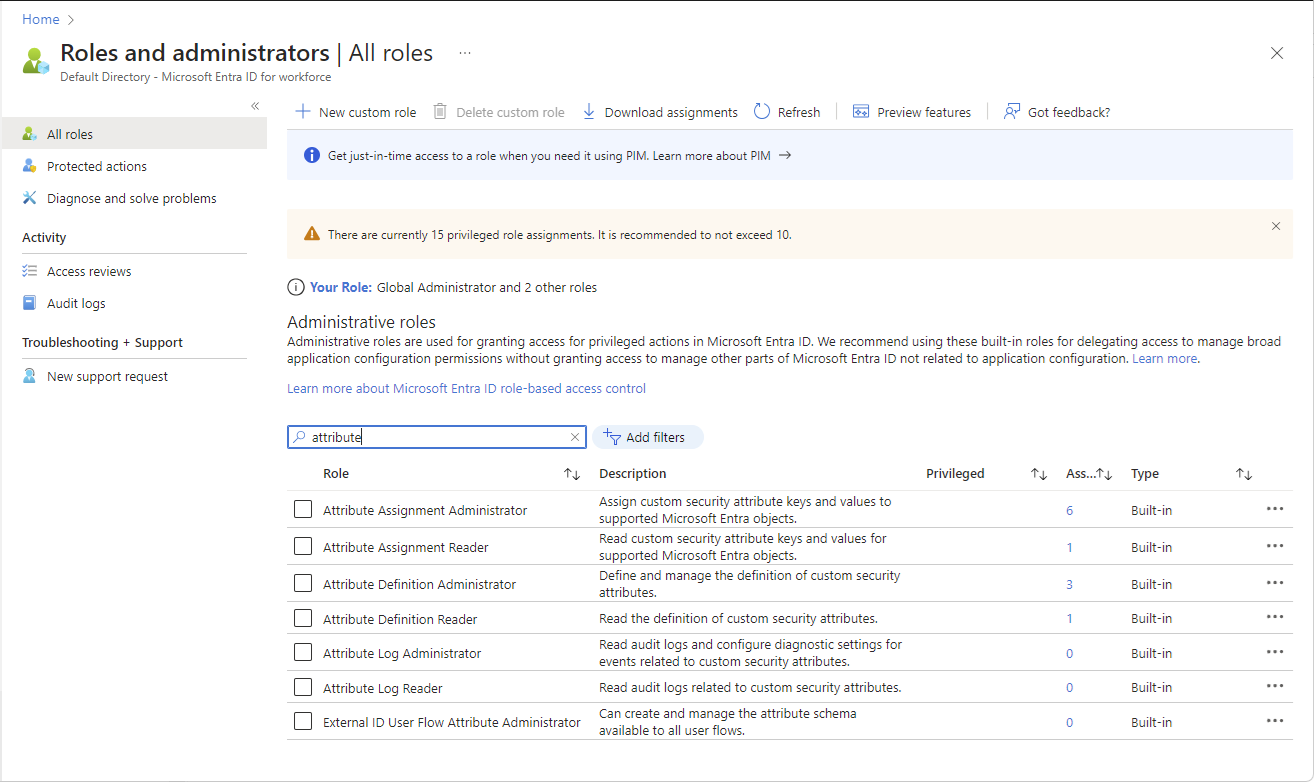
Task: Open more options for Attribute Log Administrator
Action: 1274,653
